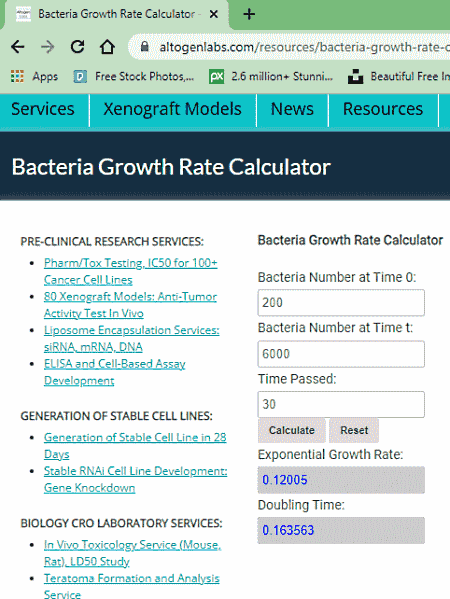Open the browser home page icon

click(x=107, y=47)
